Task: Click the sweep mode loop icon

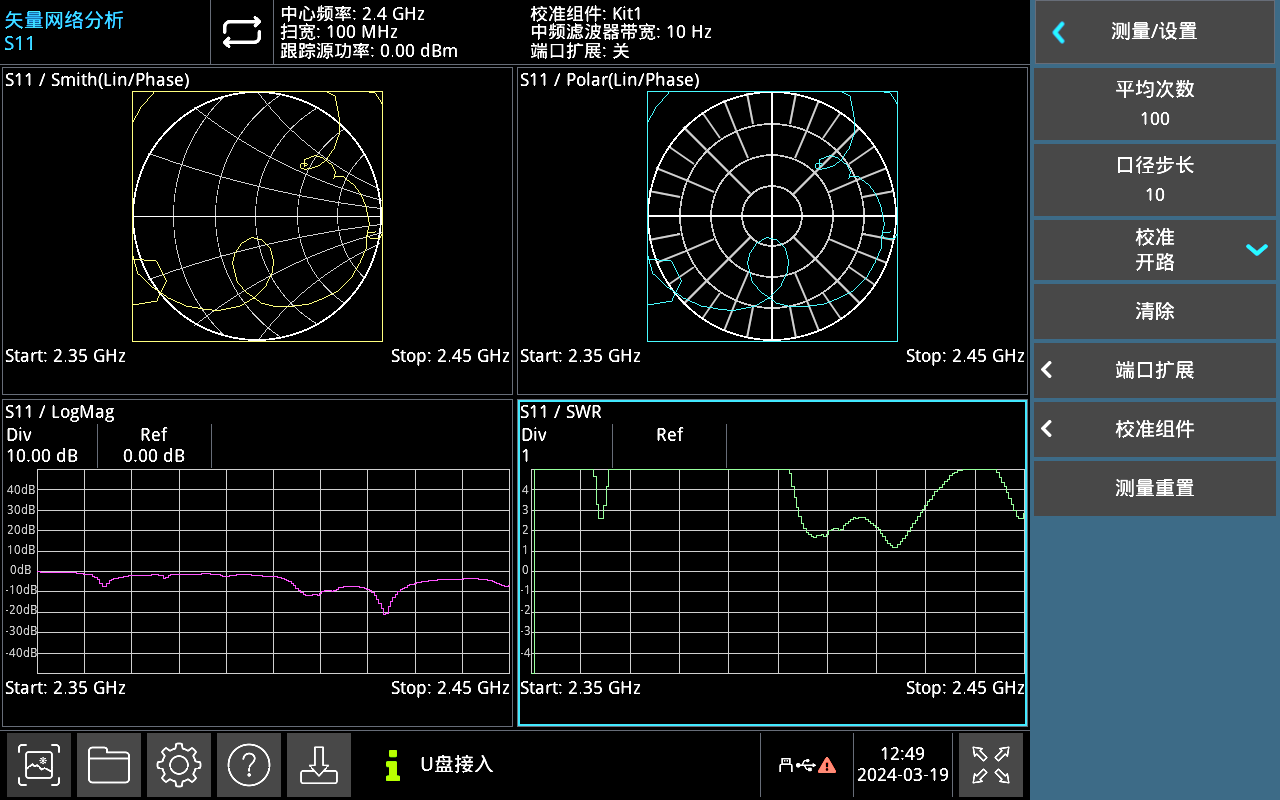Action: click(241, 33)
